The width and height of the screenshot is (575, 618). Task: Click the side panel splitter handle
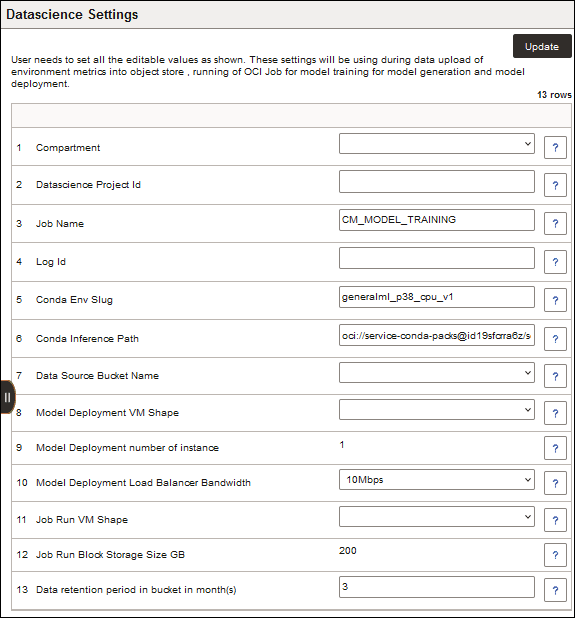(x=7, y=397)
